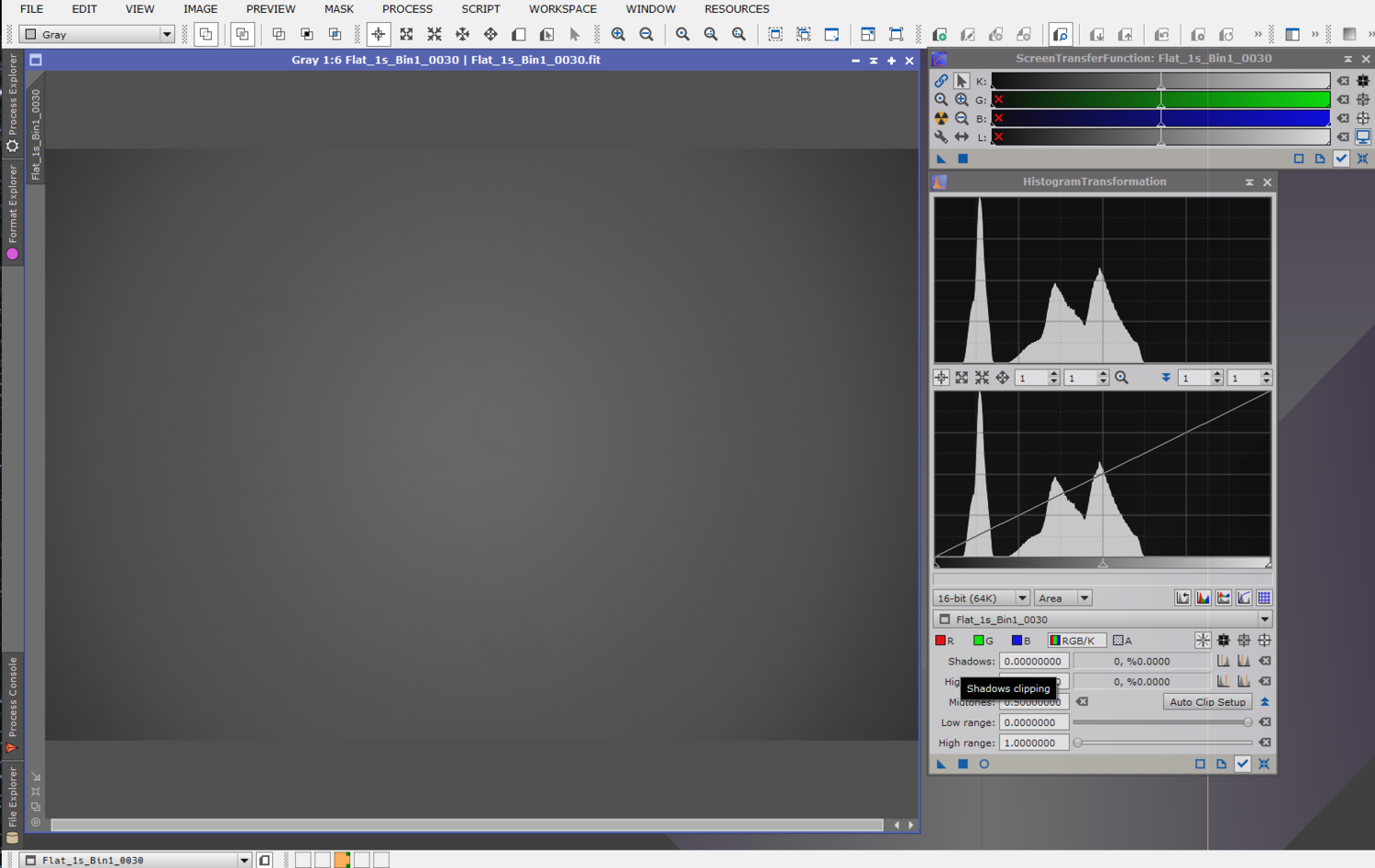
Task: Click STF zoom out minus magnifier
Action: (x=962, y=118)
